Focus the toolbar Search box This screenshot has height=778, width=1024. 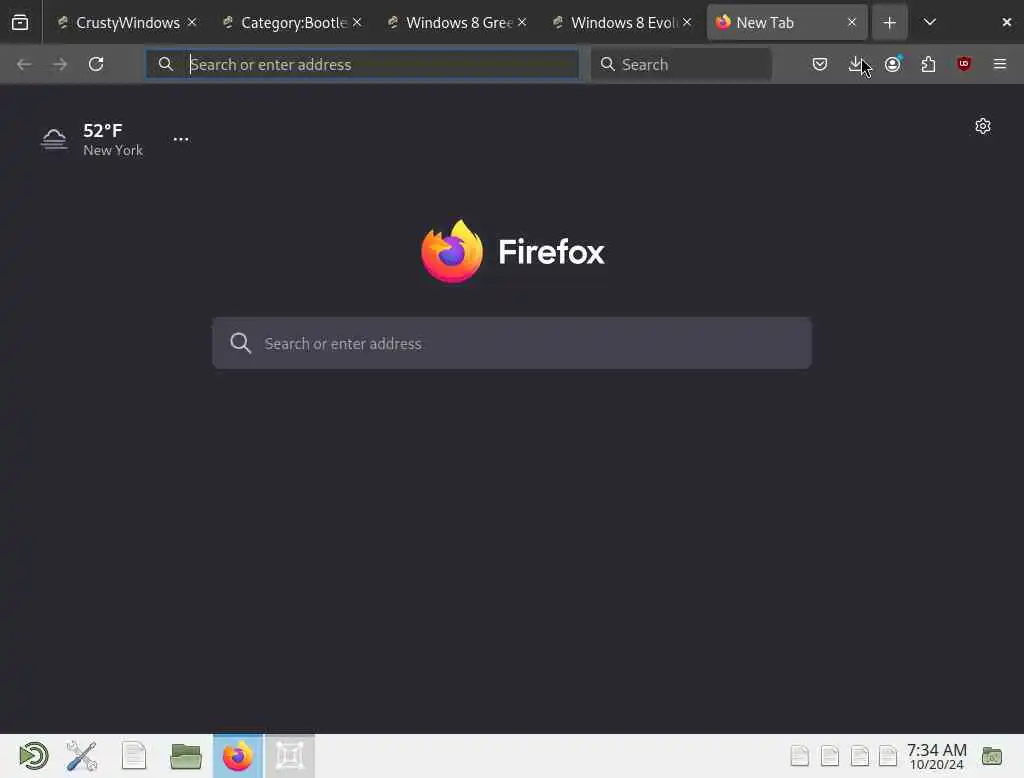click(x=681, y=64)
